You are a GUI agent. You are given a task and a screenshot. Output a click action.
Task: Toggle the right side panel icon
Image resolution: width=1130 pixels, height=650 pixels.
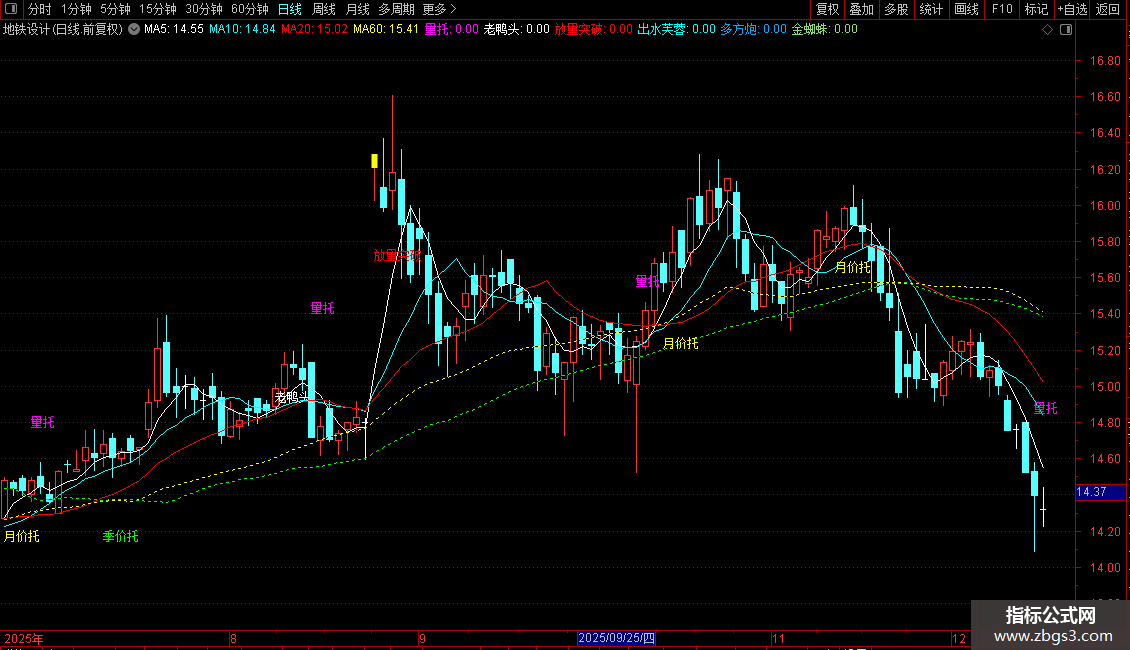pyautogui.click(x=1066, y=30)
